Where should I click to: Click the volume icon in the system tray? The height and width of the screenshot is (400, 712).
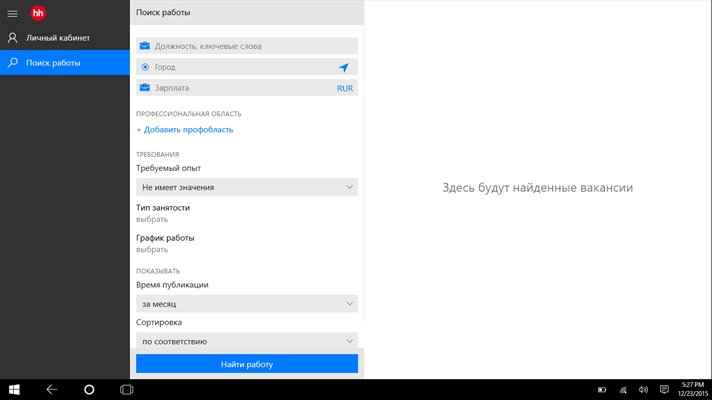pos(640,389)
